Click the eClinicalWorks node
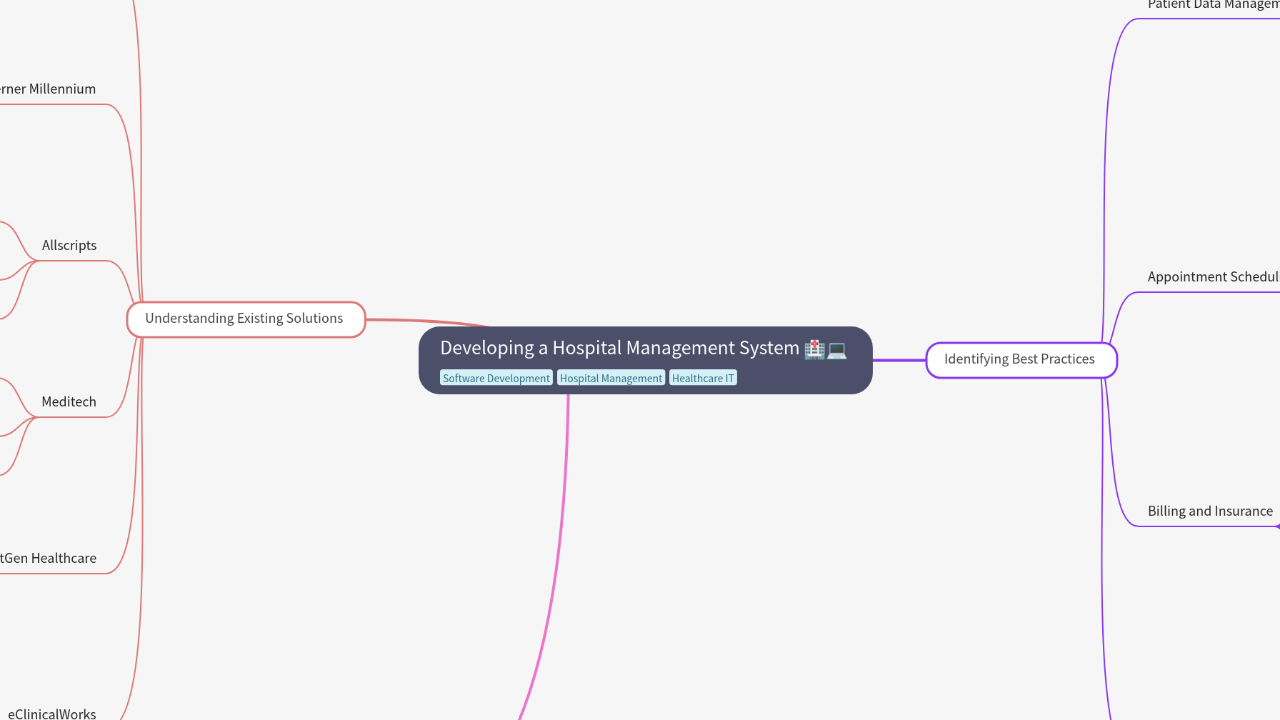Screen dimensions: 1280x720 [x=52, y=713]
